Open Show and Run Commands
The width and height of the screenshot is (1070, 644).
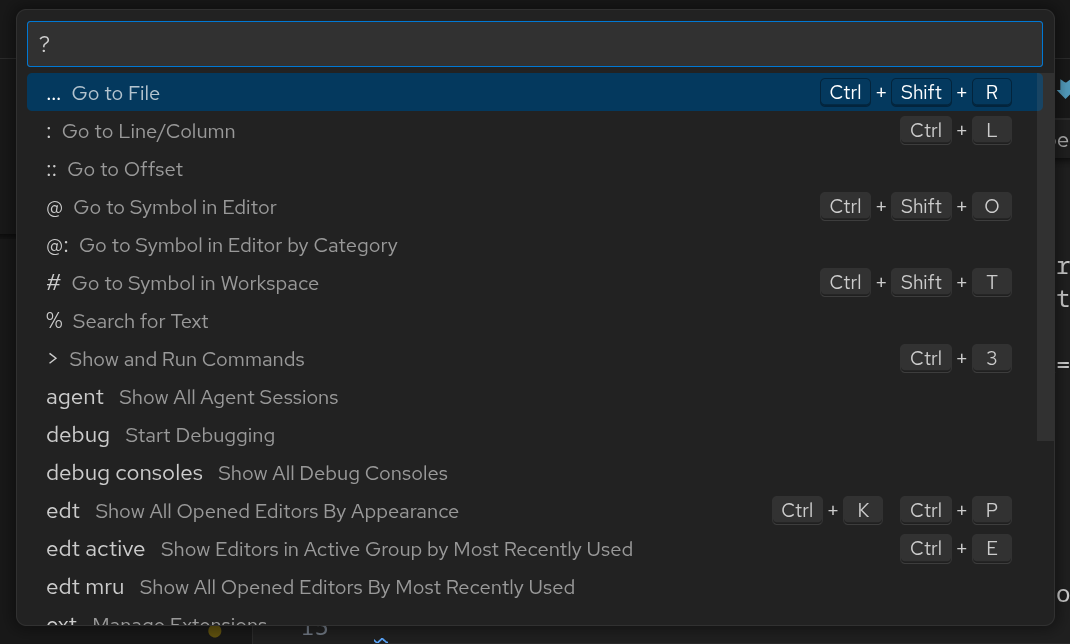[x=186, y=359]
